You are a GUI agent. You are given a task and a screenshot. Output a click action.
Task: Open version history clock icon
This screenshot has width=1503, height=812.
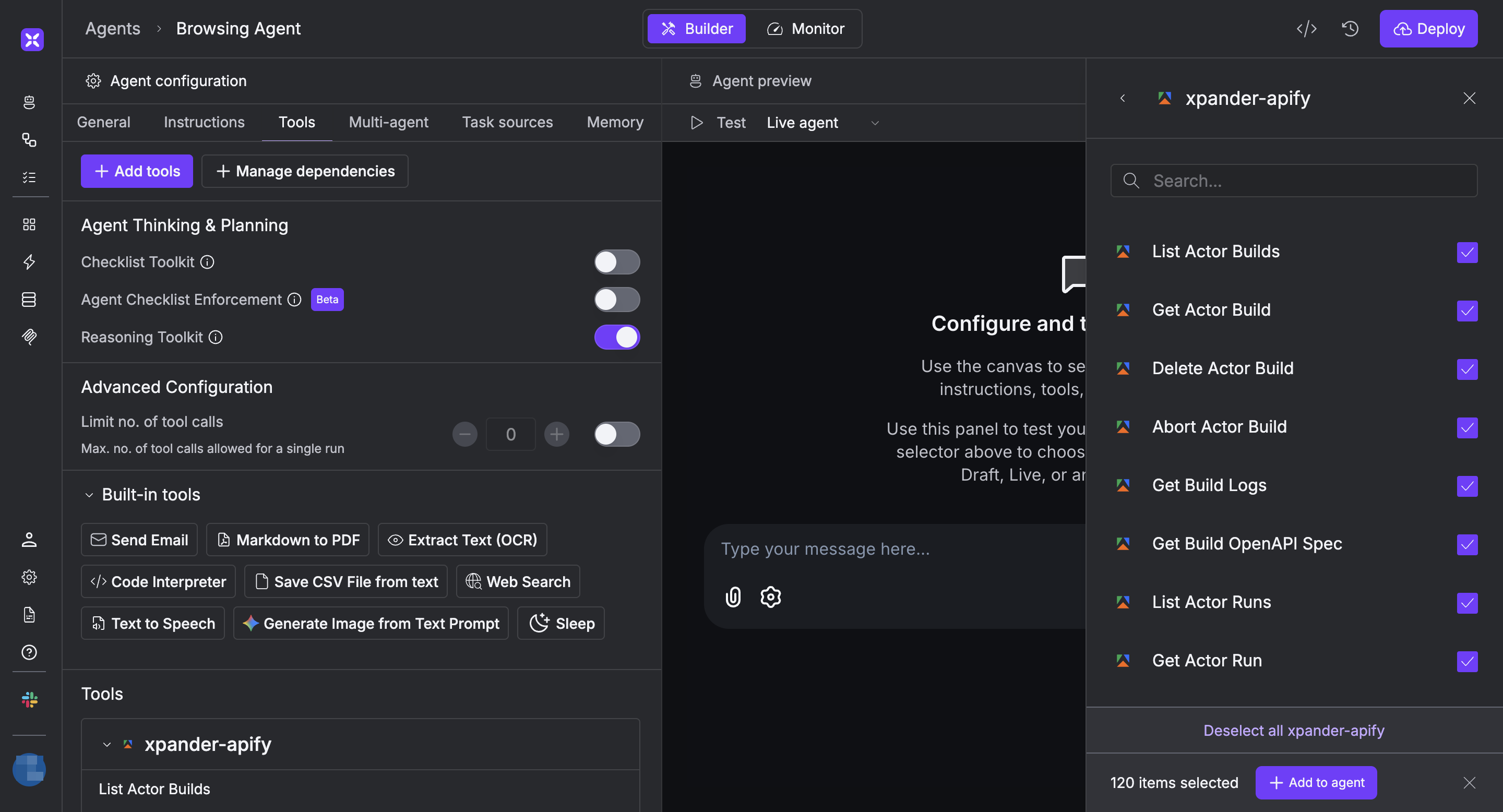point(1350,29)
